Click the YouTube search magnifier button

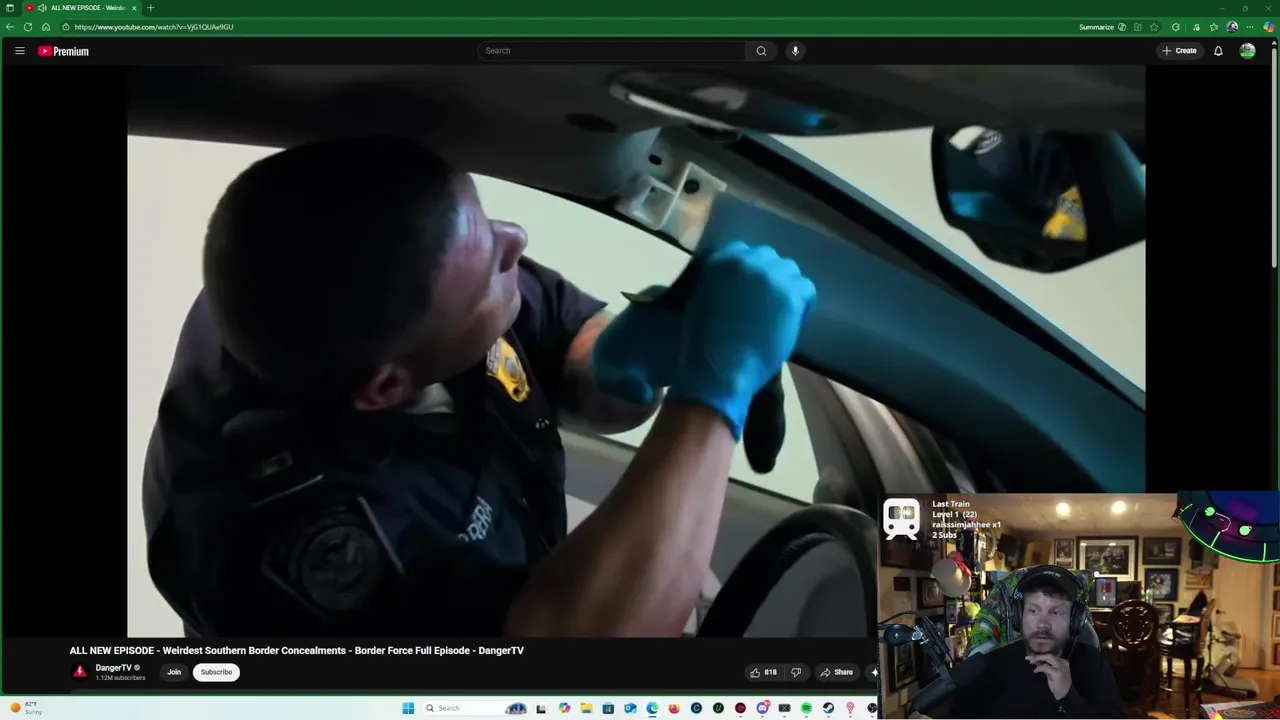point(761,51)
